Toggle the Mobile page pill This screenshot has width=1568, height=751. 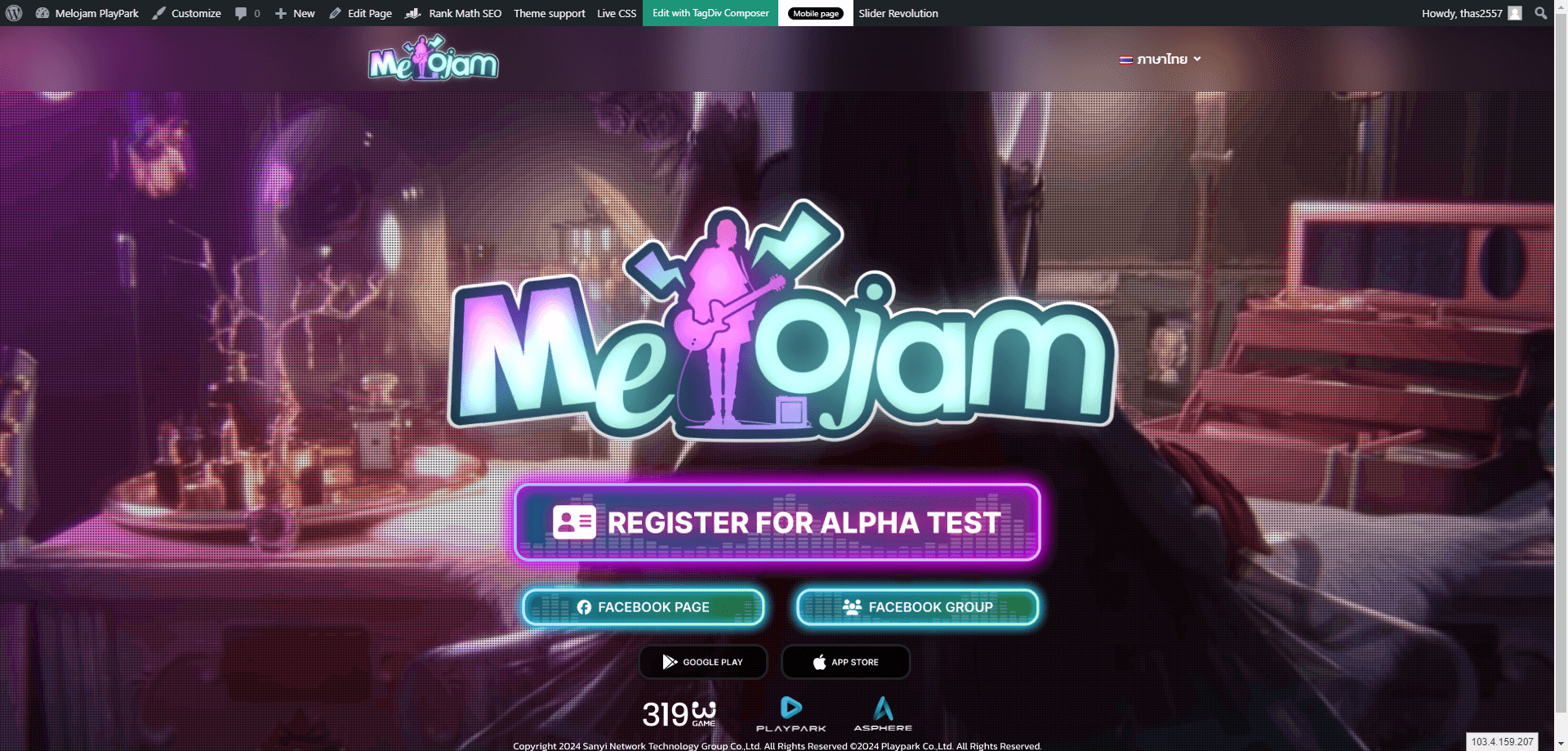[x=815, y=13]
